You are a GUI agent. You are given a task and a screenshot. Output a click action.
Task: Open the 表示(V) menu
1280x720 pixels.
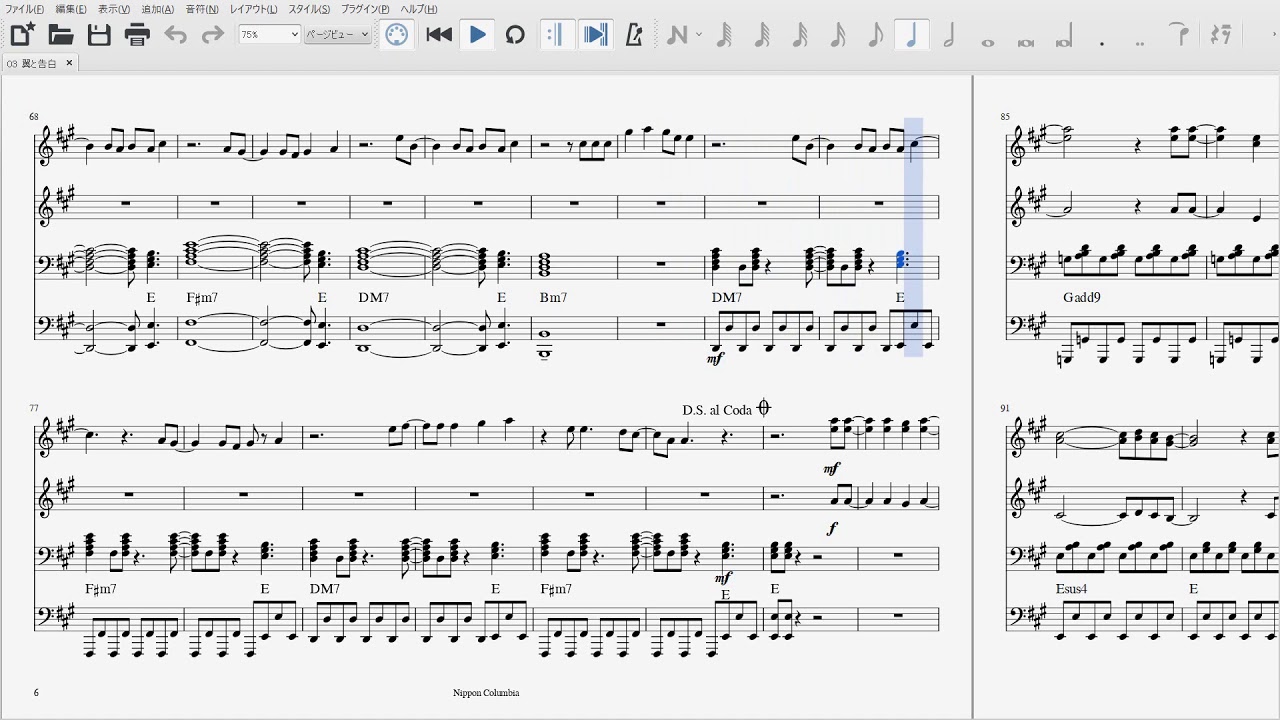113,9
